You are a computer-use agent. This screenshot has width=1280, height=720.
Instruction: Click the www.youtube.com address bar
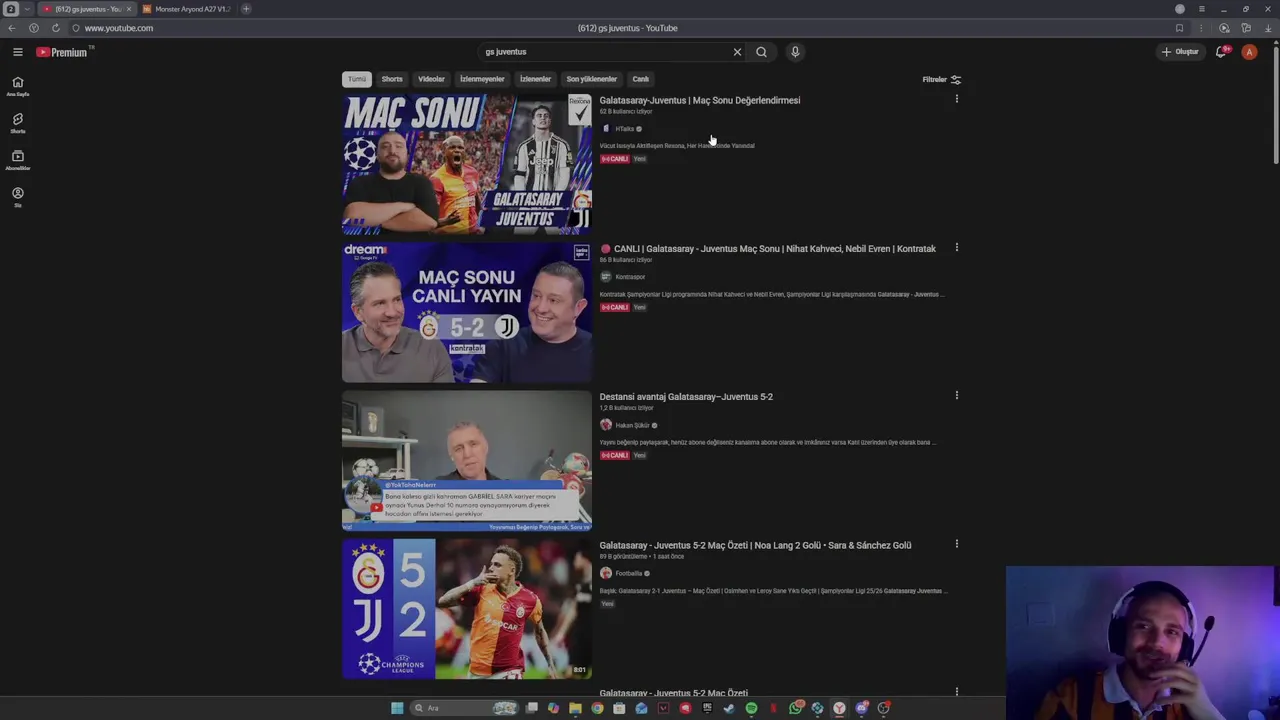coord(118,28)
